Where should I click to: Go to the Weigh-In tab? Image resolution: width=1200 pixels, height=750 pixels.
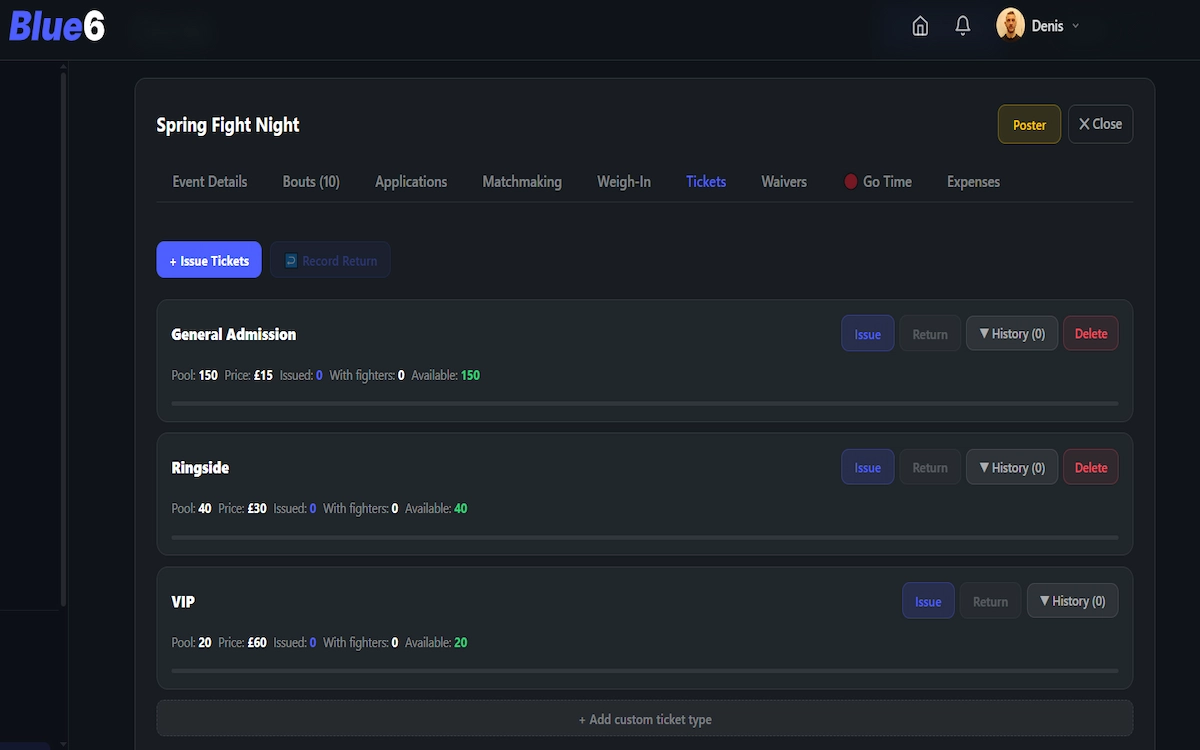pyautogui.click(x=624, y=181)
